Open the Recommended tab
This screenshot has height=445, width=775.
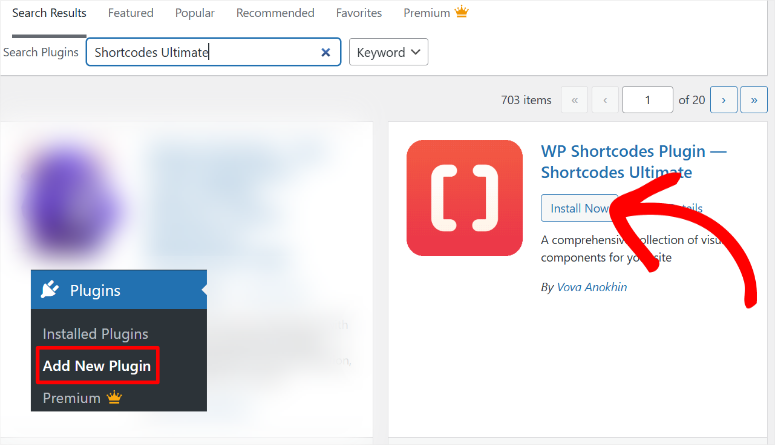pos(275,13)
